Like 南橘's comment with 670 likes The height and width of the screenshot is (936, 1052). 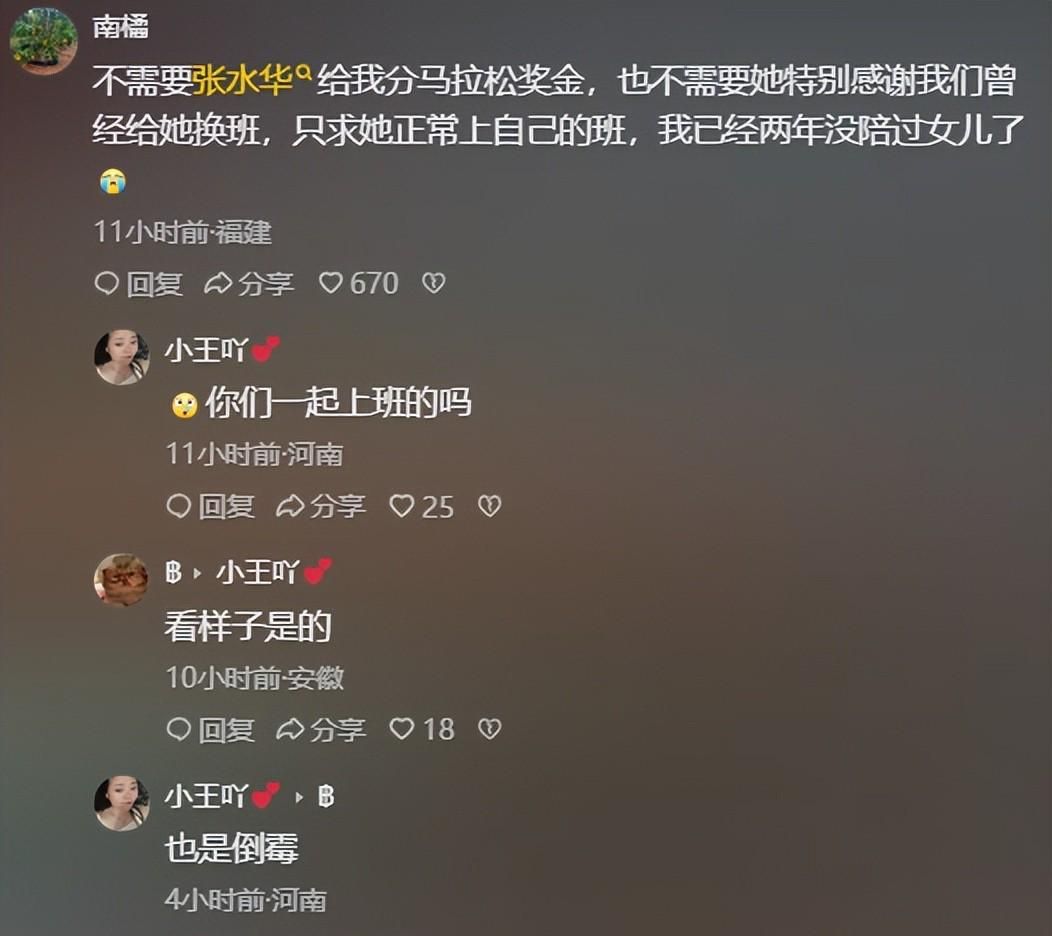(358, 284)
